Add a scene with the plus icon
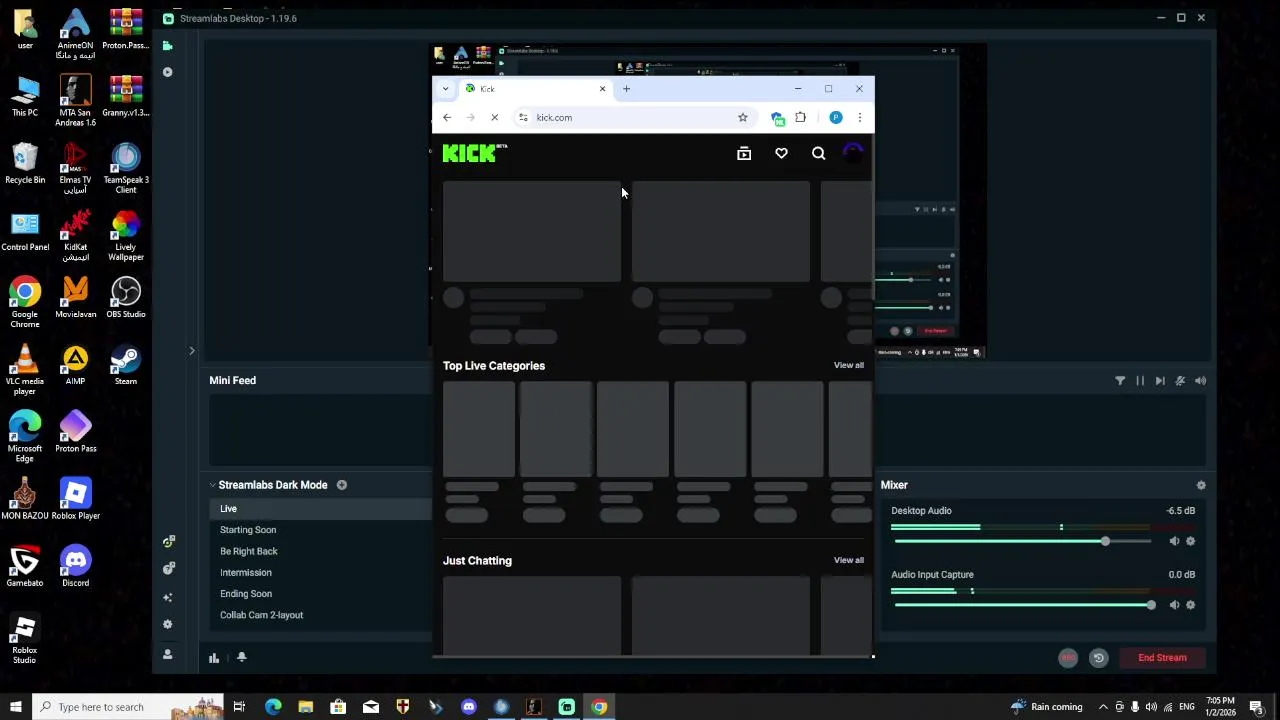The image size is (1280, 720). pyautogui.click(x=342, y=485)
